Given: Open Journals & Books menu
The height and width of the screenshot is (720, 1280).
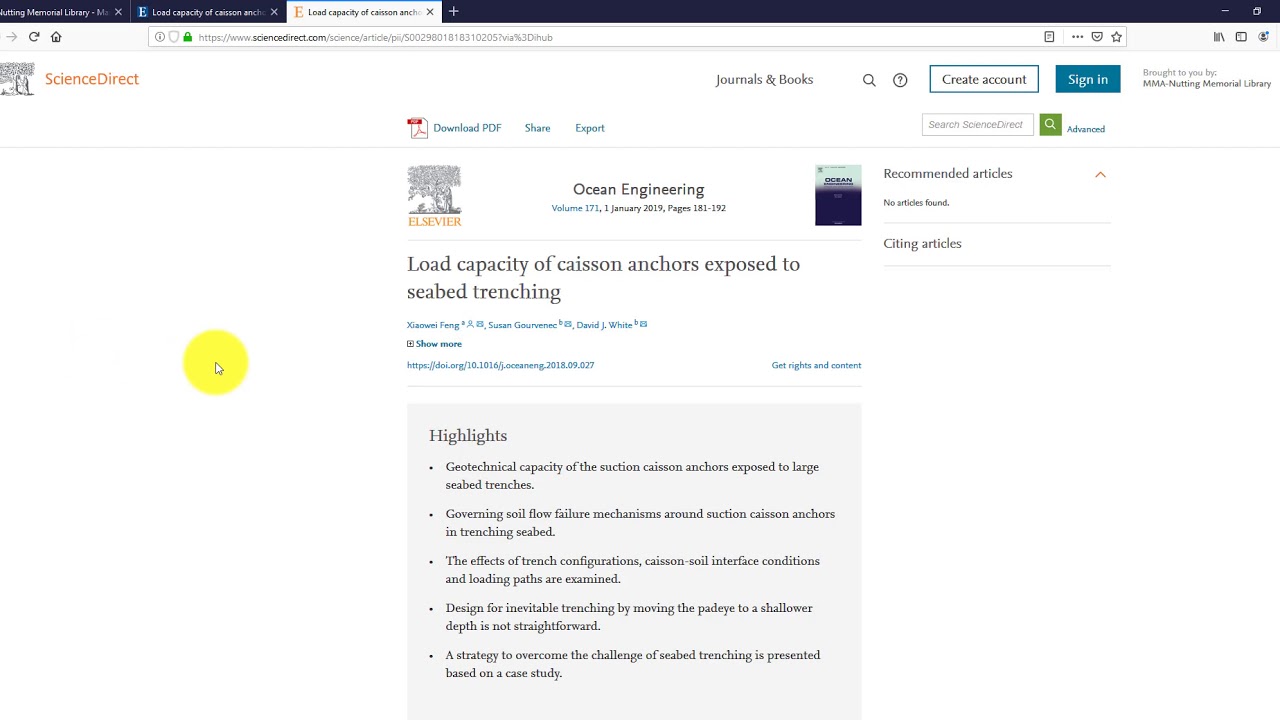Looking at the screenshot, I should [x=764, y=80].
